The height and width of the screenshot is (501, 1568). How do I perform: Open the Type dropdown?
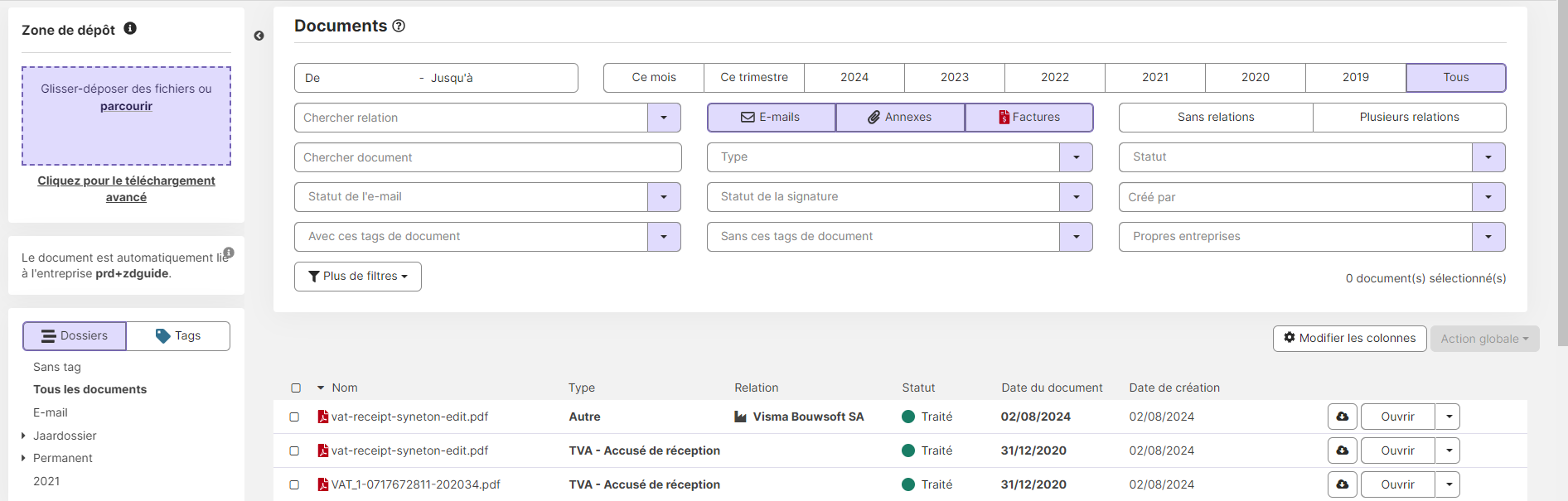[x=1076, y=157]
